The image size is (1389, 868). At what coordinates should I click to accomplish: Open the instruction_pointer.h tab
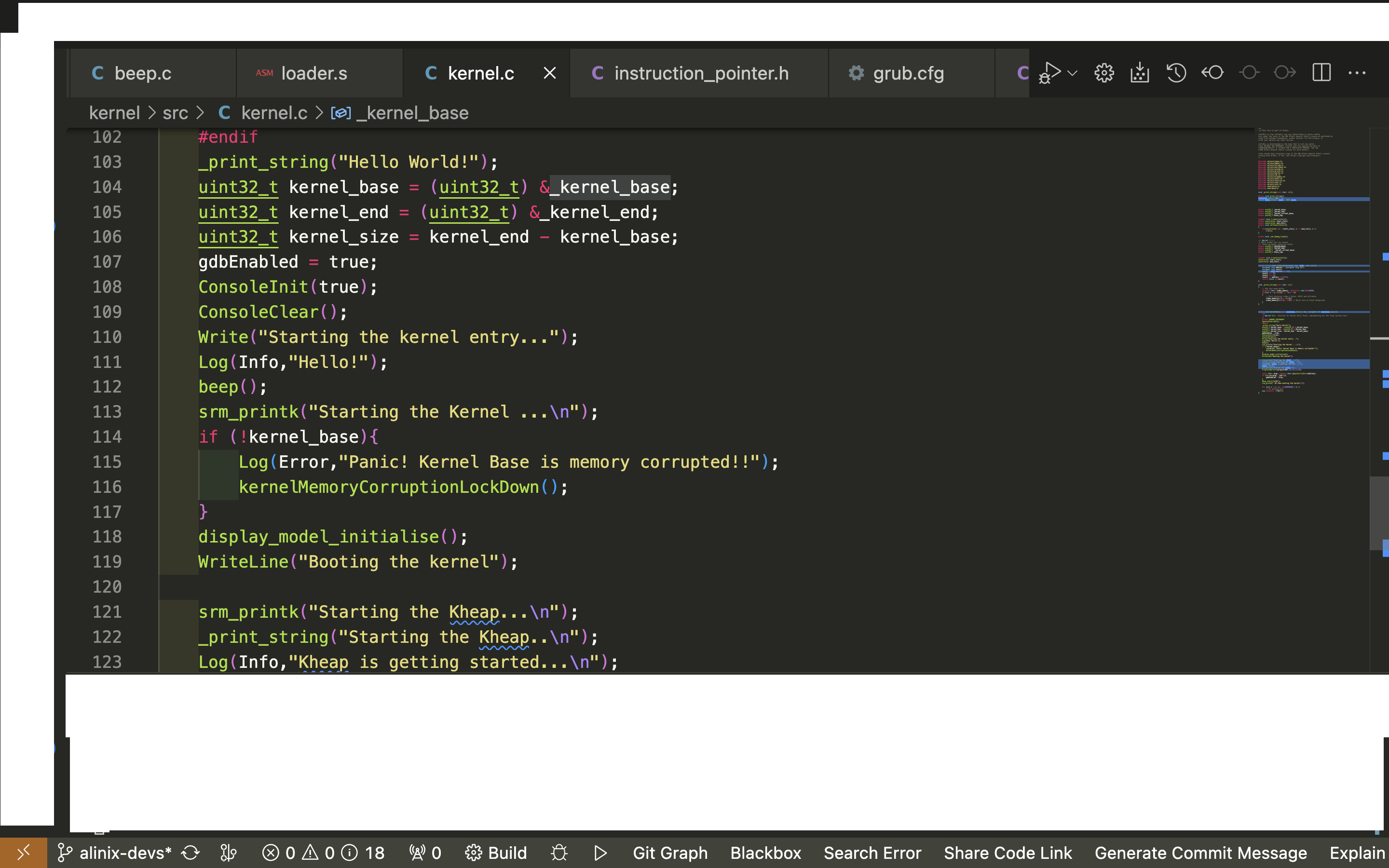[699, 73]
